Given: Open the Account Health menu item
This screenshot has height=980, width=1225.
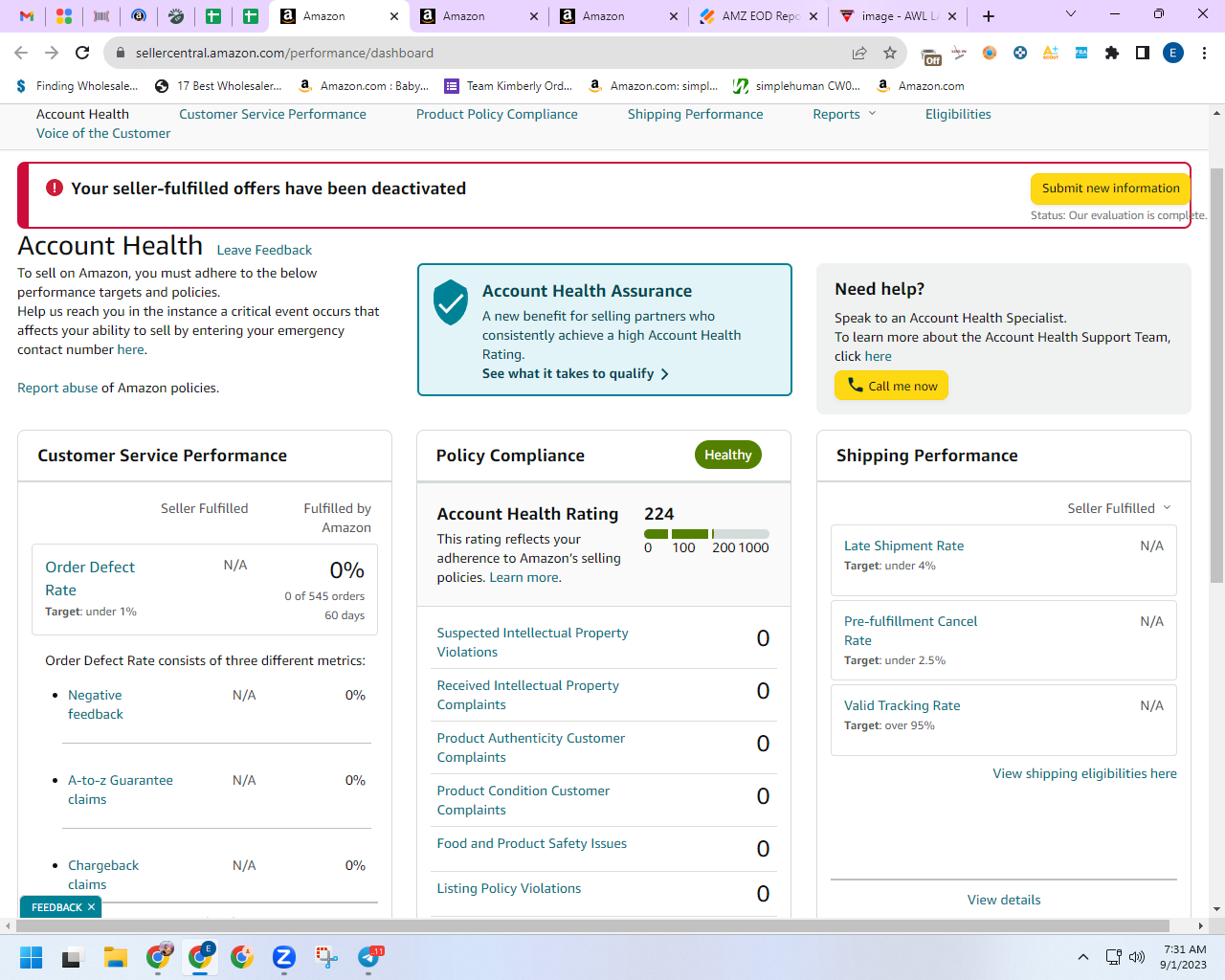Looking at the screenshot, I should (x=82, y=114).
